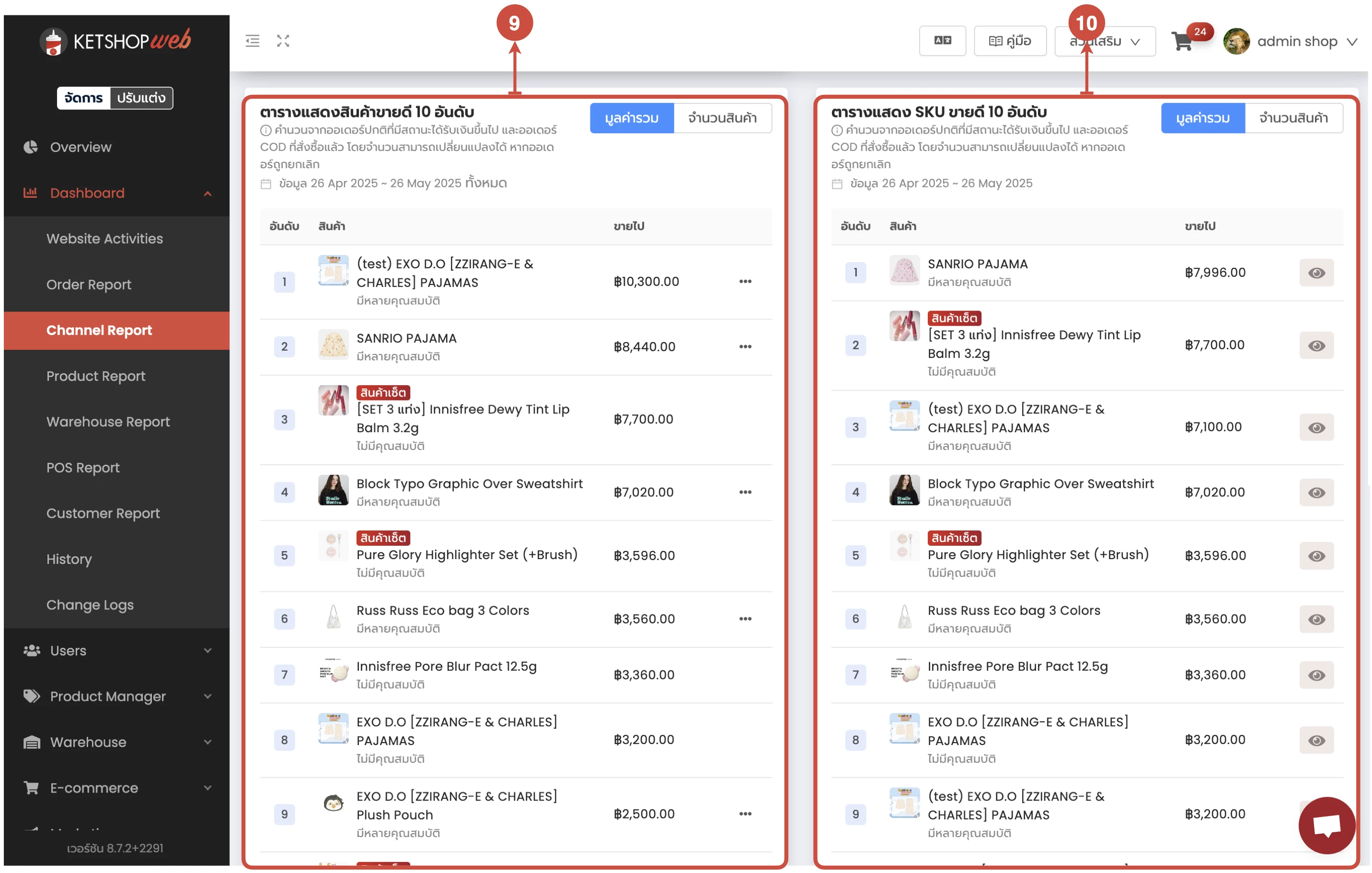The width and height of the screenshot is (1372, 873).
Task: Click product name Russ Russ Eco bag in SKU table
Action: tap(1014, 611)
